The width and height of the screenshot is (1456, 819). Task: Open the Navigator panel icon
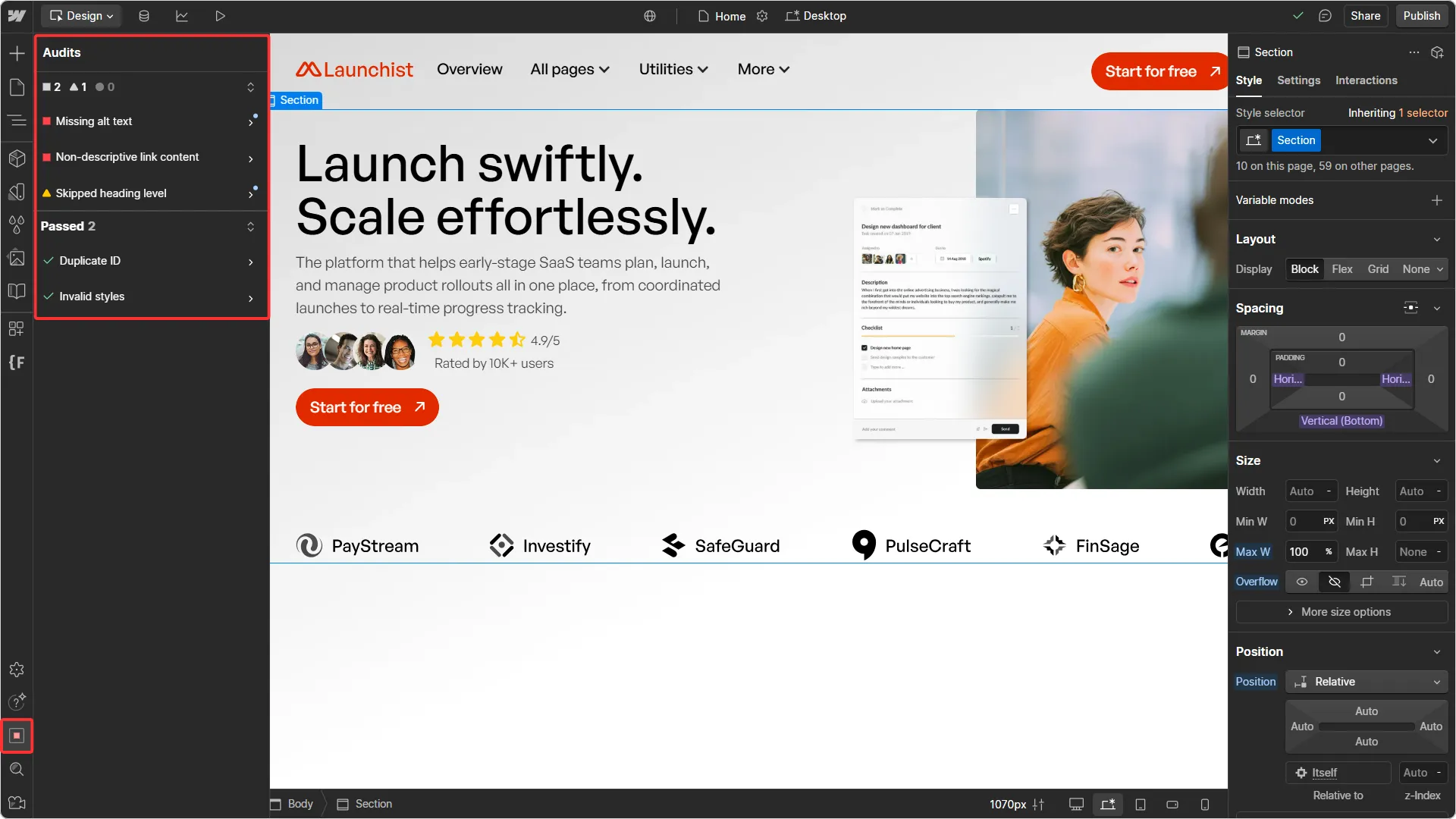[17, 121]
